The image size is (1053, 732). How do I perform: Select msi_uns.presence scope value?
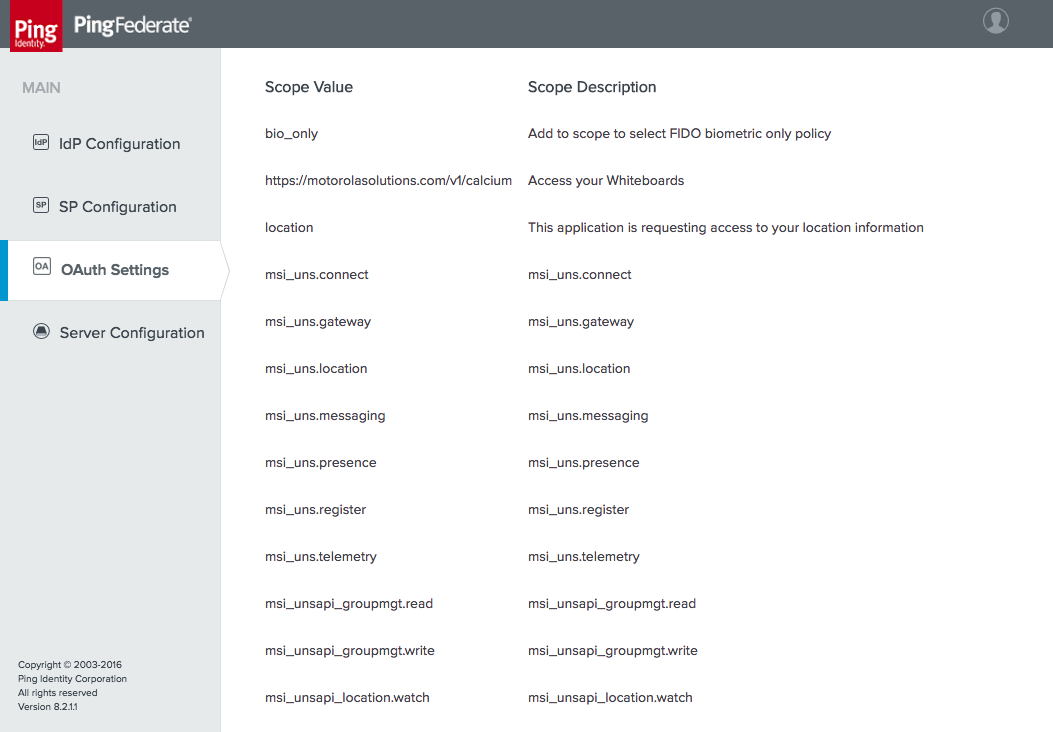tap(320, 463)
